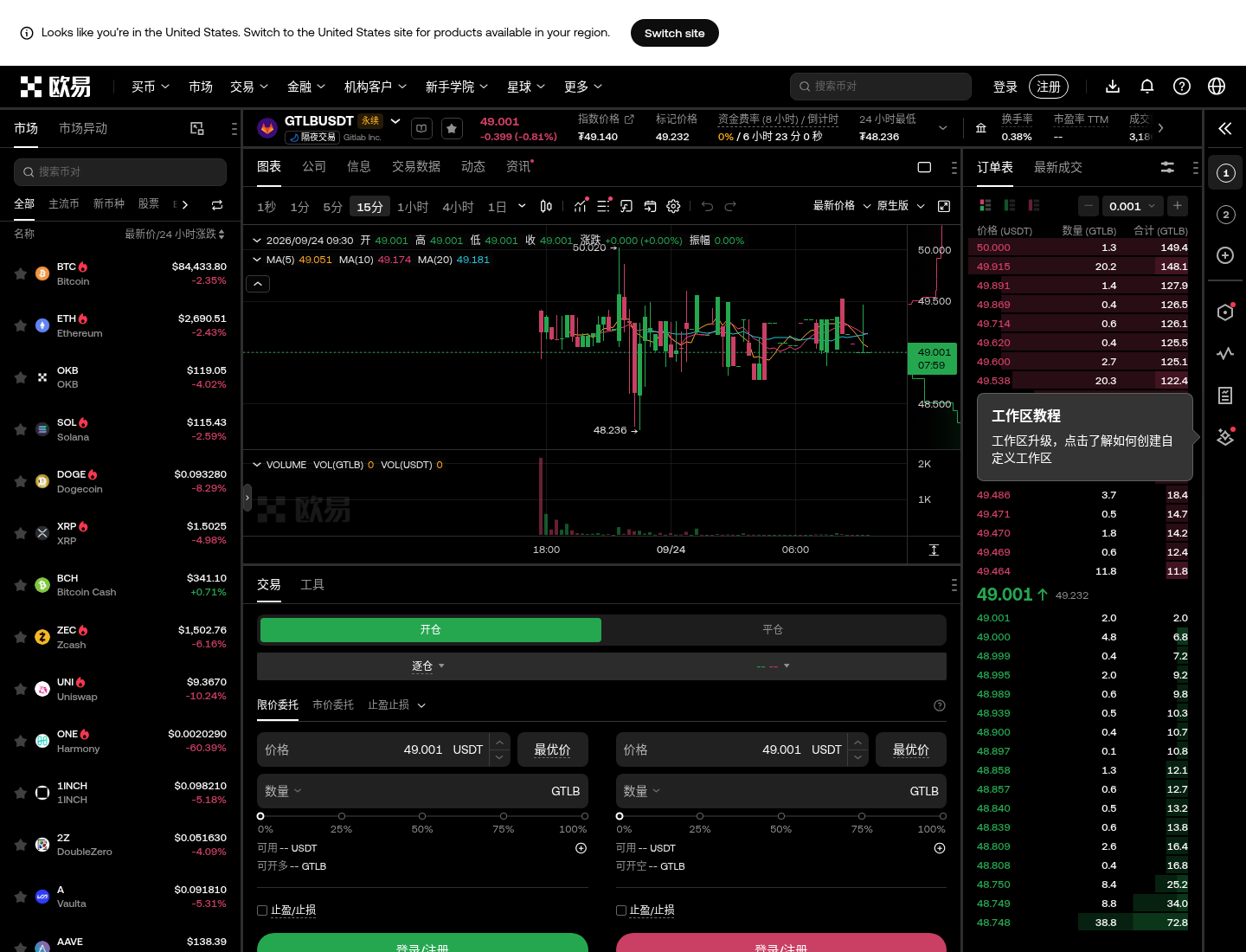Switch to 市场异动 tab
Screen dimensions: 1246x952
point(83,128)
